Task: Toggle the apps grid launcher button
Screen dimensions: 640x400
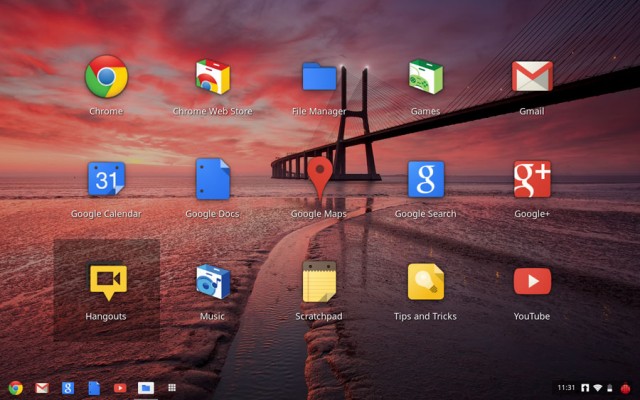Action: (x=172, y=388)
